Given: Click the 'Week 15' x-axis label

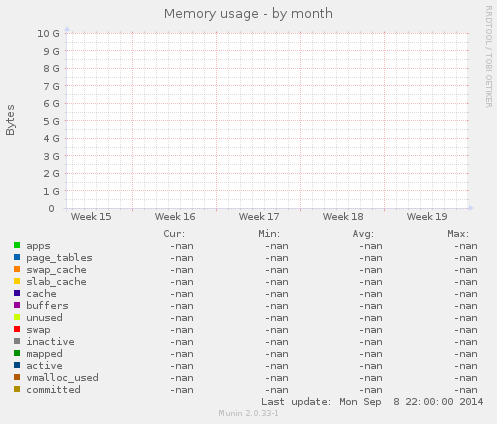Looking at the screenshot, I should 91,217.
